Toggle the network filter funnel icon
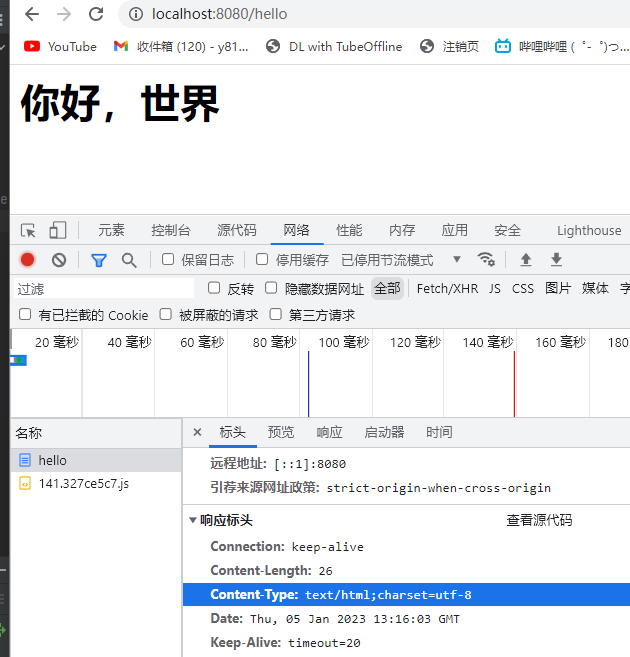630x657 pixels. click(98, 260)
